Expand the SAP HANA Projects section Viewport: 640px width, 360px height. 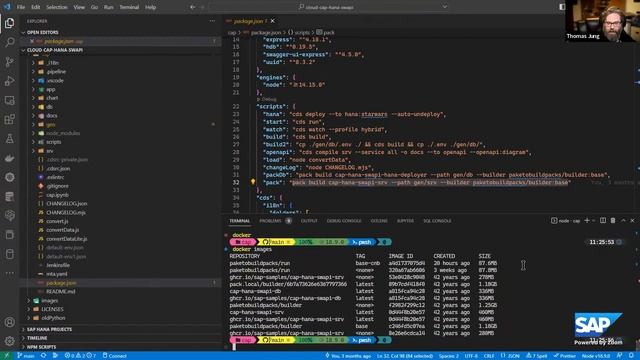[121, 329]
